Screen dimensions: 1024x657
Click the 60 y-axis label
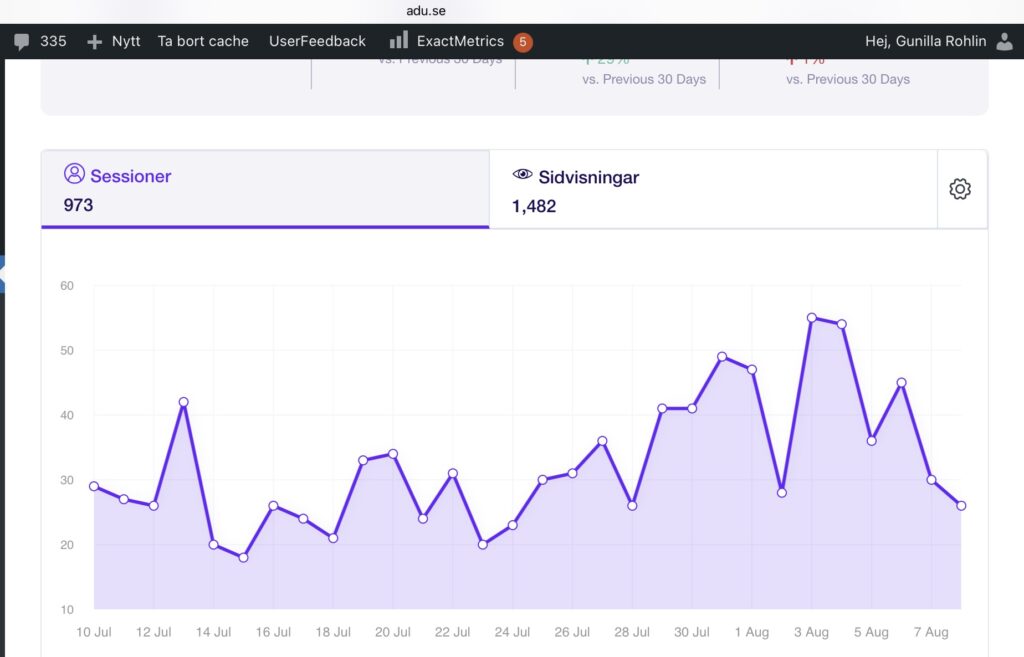67,285
